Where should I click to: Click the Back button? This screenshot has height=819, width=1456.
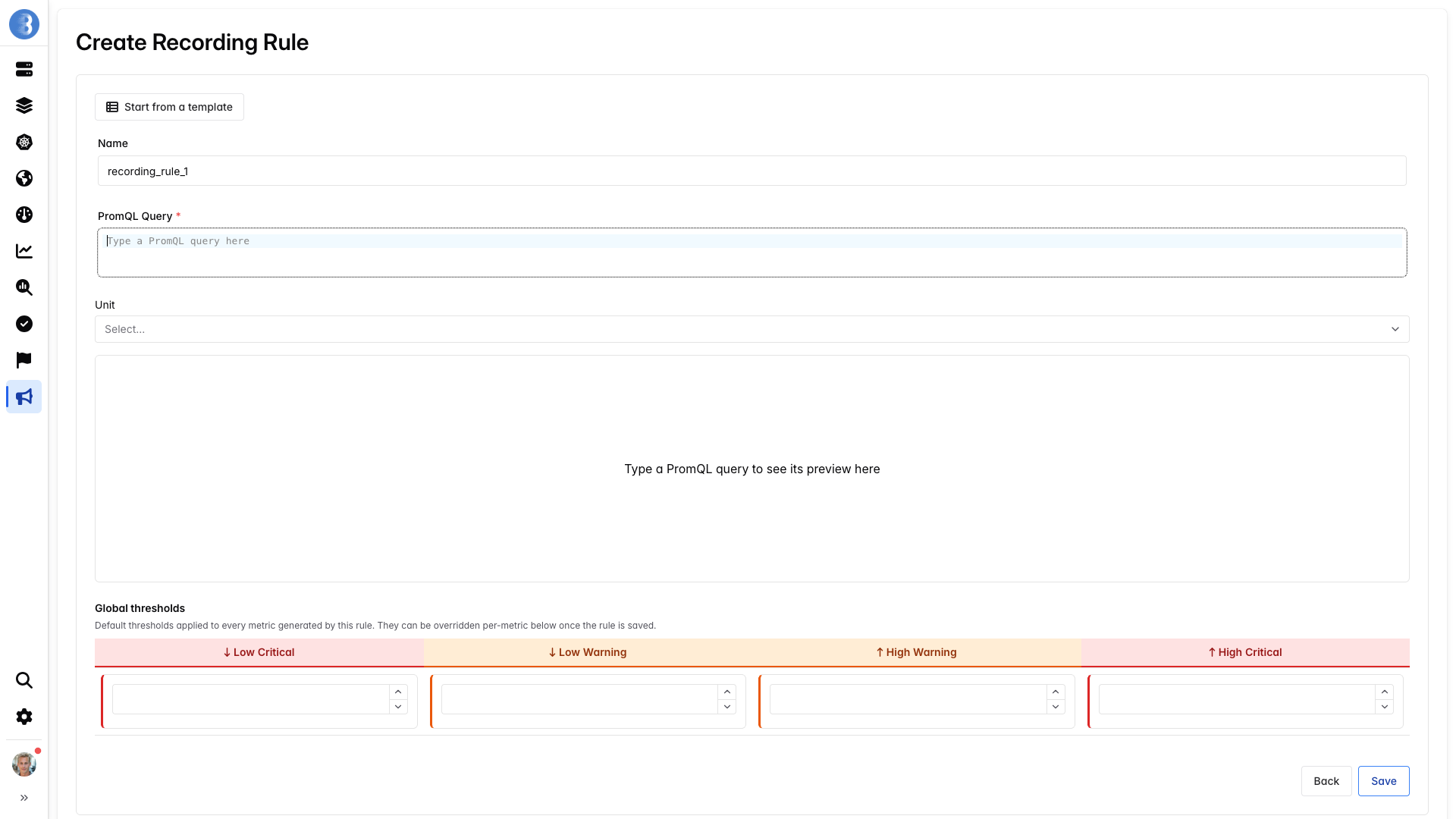pyautogui.click(x=1326, y=781)
